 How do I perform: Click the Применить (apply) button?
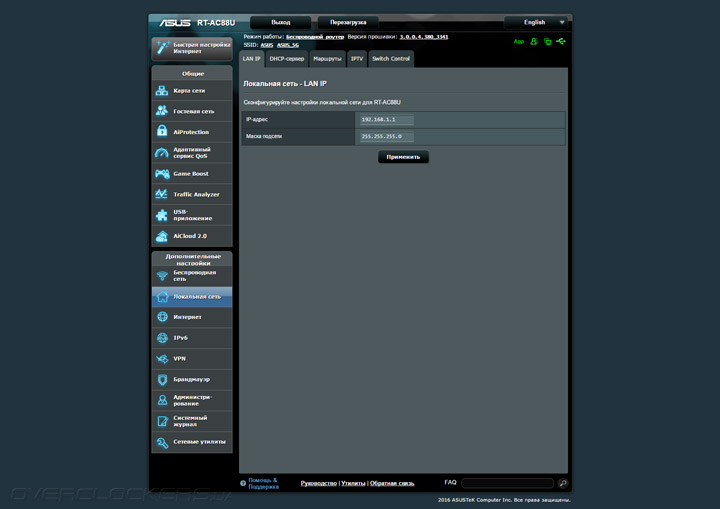pyautogui.click(x=403, y=157)
